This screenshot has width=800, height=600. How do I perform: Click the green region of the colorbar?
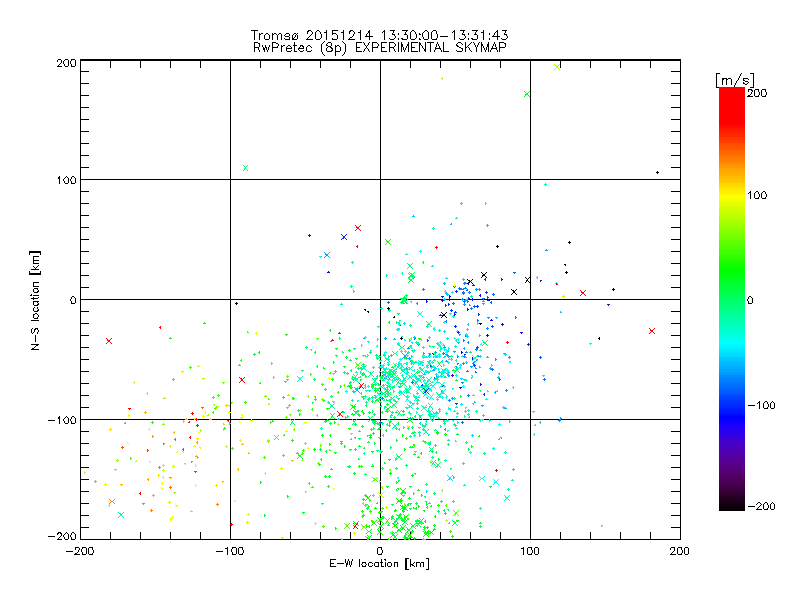click(732, 270)
